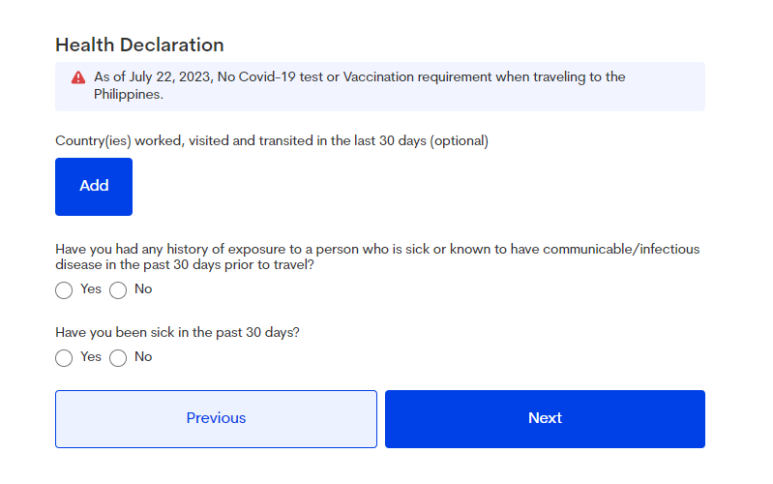Click the word Philippines in the notice
The height and width of the screenshot is (484, 773).
[x=127, y=95]
